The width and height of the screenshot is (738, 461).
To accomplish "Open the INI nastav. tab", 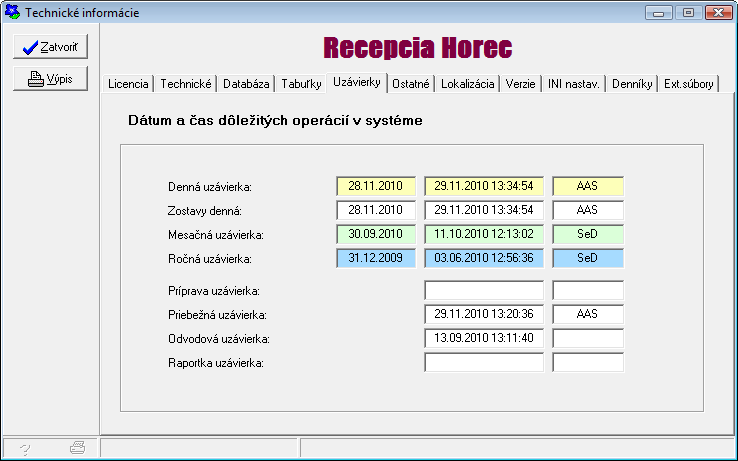I will click(574, 85).
